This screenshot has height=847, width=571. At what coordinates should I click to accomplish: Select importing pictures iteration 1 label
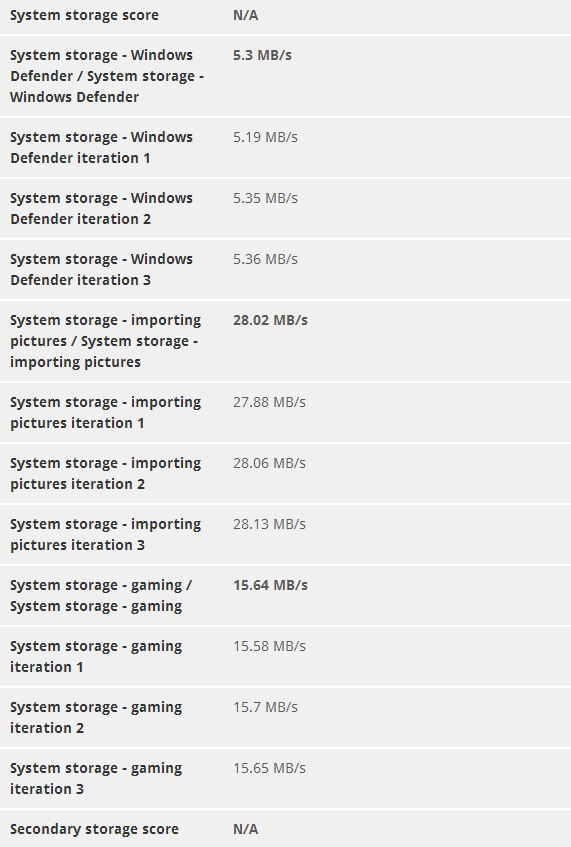pos(105,413)
